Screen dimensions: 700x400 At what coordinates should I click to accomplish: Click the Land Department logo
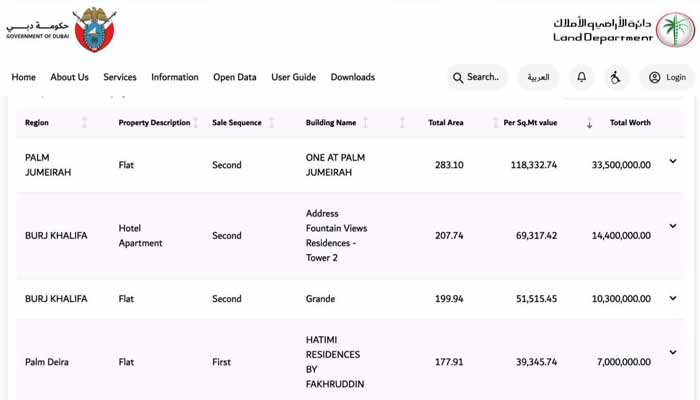pos(622,30)
